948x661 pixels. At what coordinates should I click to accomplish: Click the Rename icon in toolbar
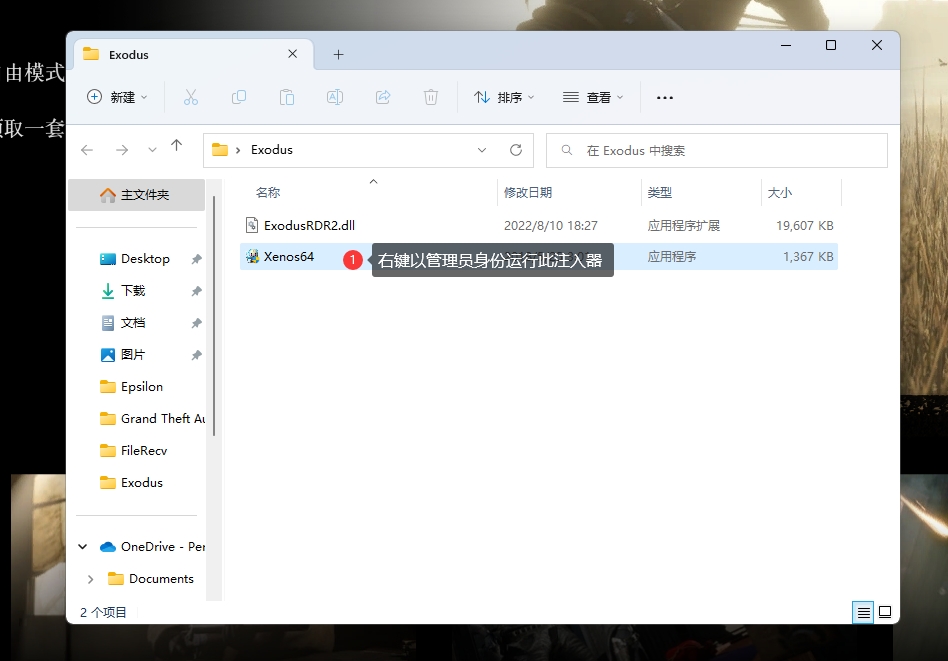pyautogui.click(x=335, y=97)
